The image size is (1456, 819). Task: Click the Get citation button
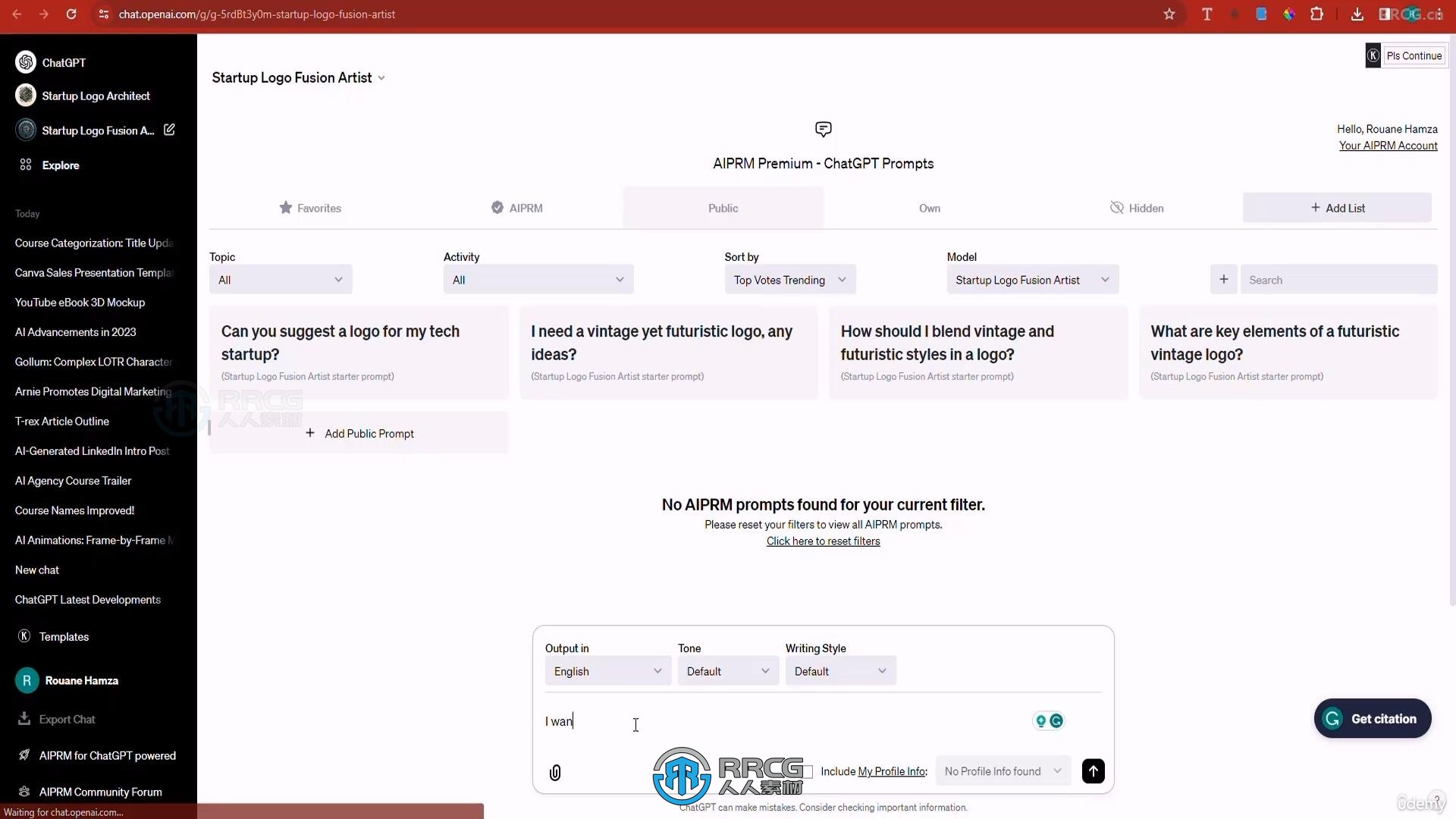pyautogui.click(x=1373, y=718)
